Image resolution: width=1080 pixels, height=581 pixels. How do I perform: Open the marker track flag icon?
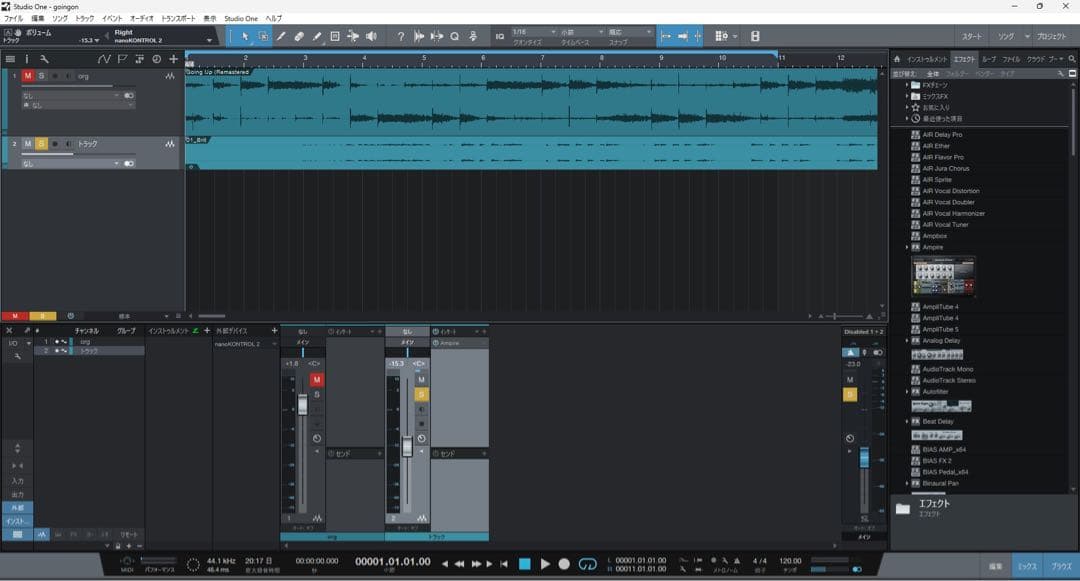tap(122, 59)
